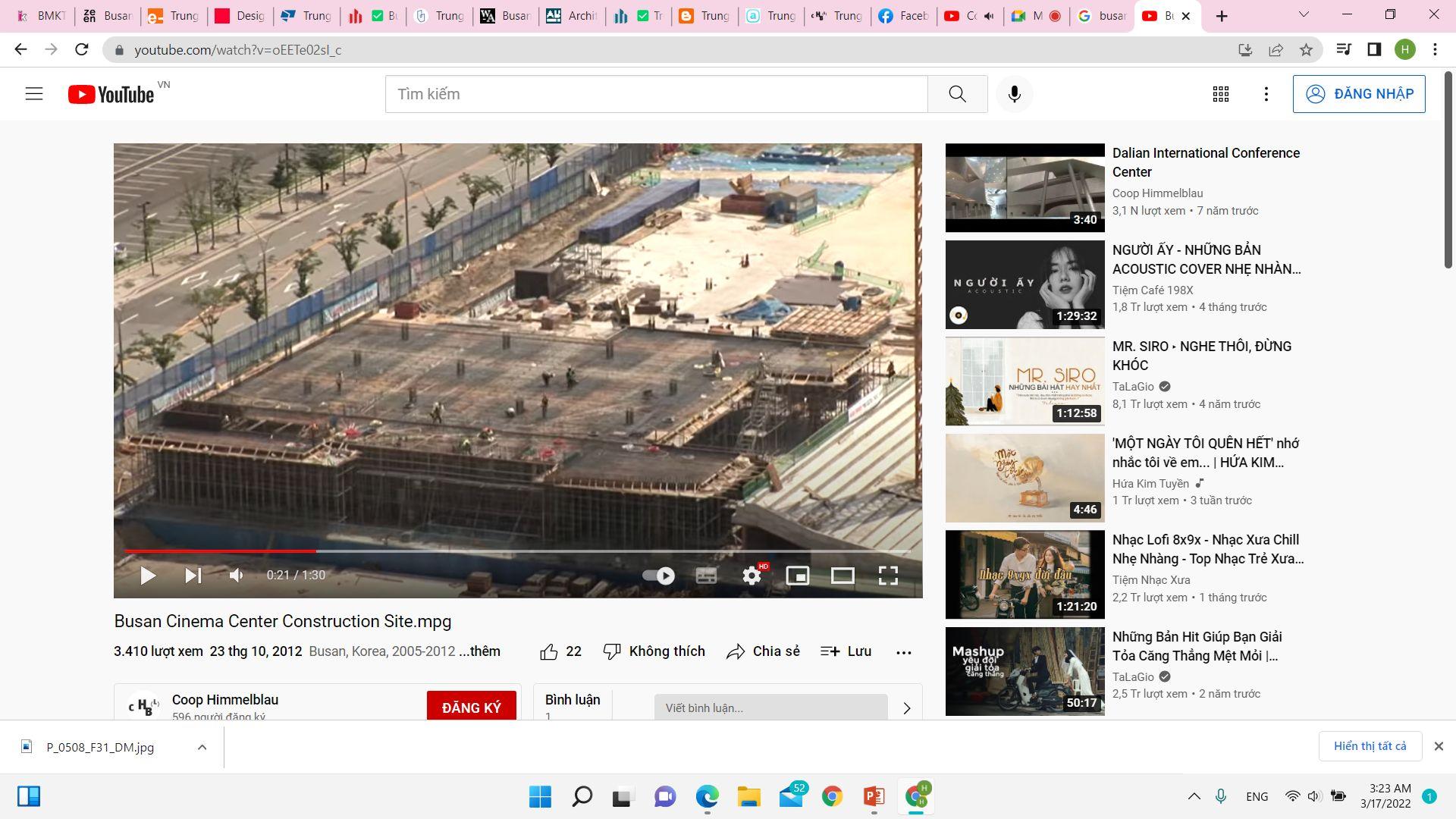Expand download item P_0508_F31_DM.jpg options
This screenshot has height=819, width=1456.
202,747
